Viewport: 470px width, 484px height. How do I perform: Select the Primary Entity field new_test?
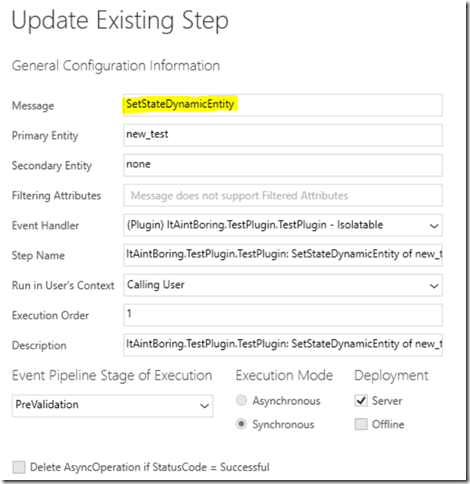click(x=283, y=135)
